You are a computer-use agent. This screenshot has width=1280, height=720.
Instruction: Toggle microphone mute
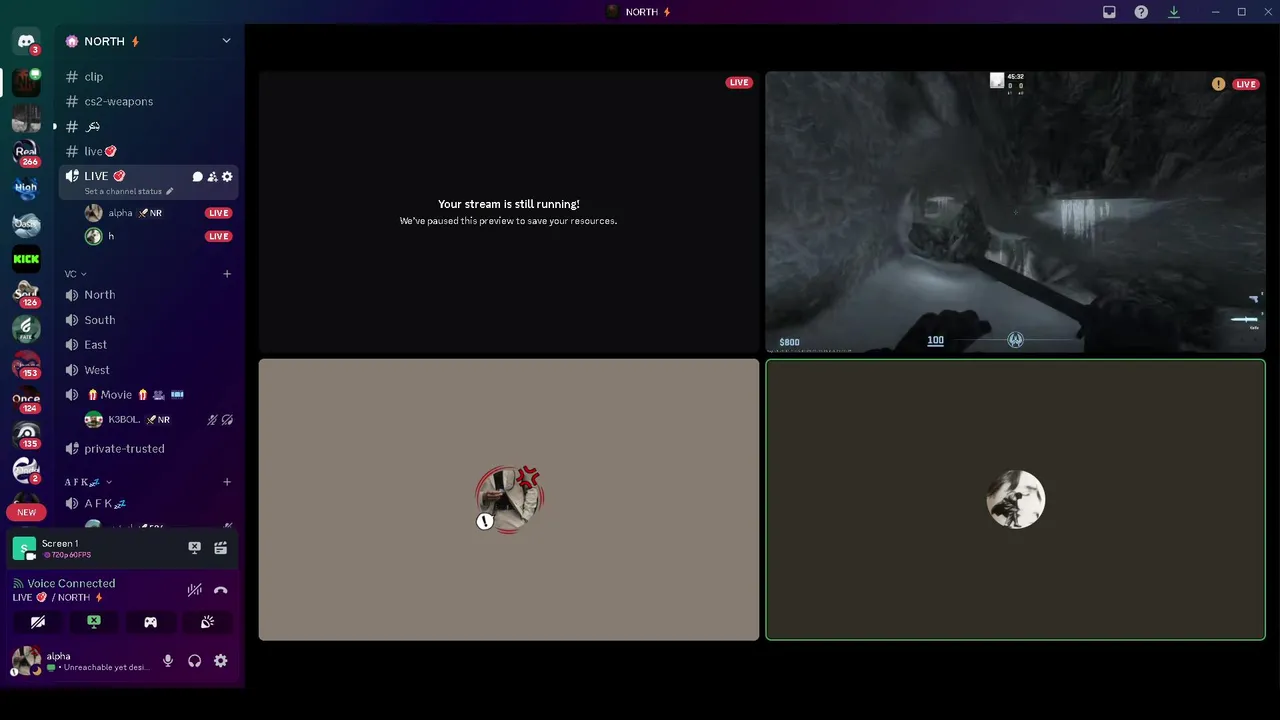(x=168, y=661)
